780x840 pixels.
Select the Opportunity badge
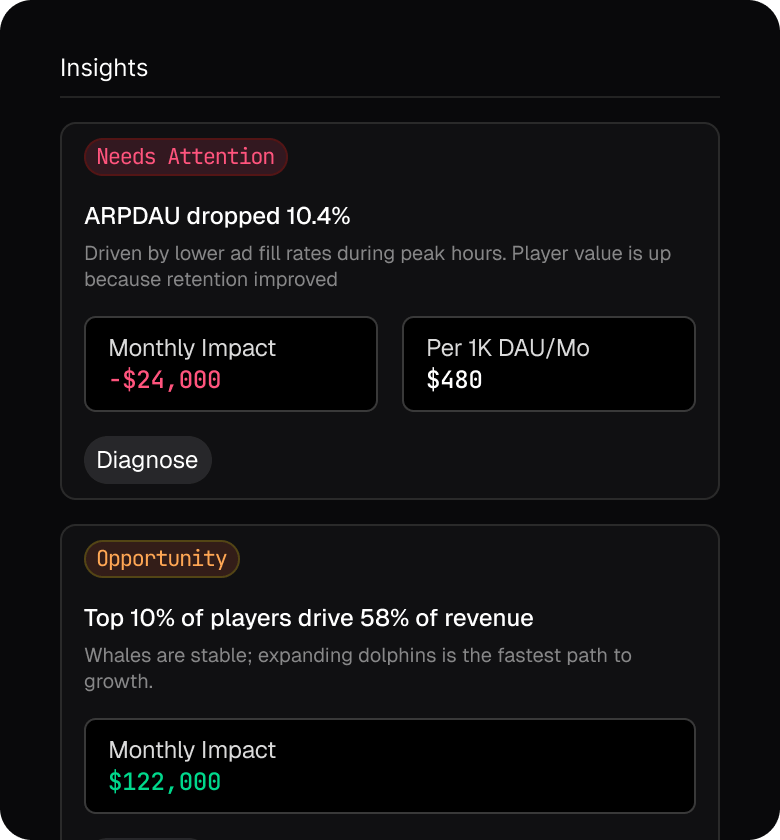coord(161,559)
